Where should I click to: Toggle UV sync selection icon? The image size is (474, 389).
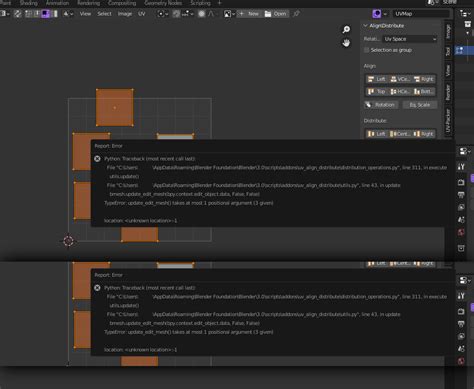pyautogui.click(x=18, y=14)
